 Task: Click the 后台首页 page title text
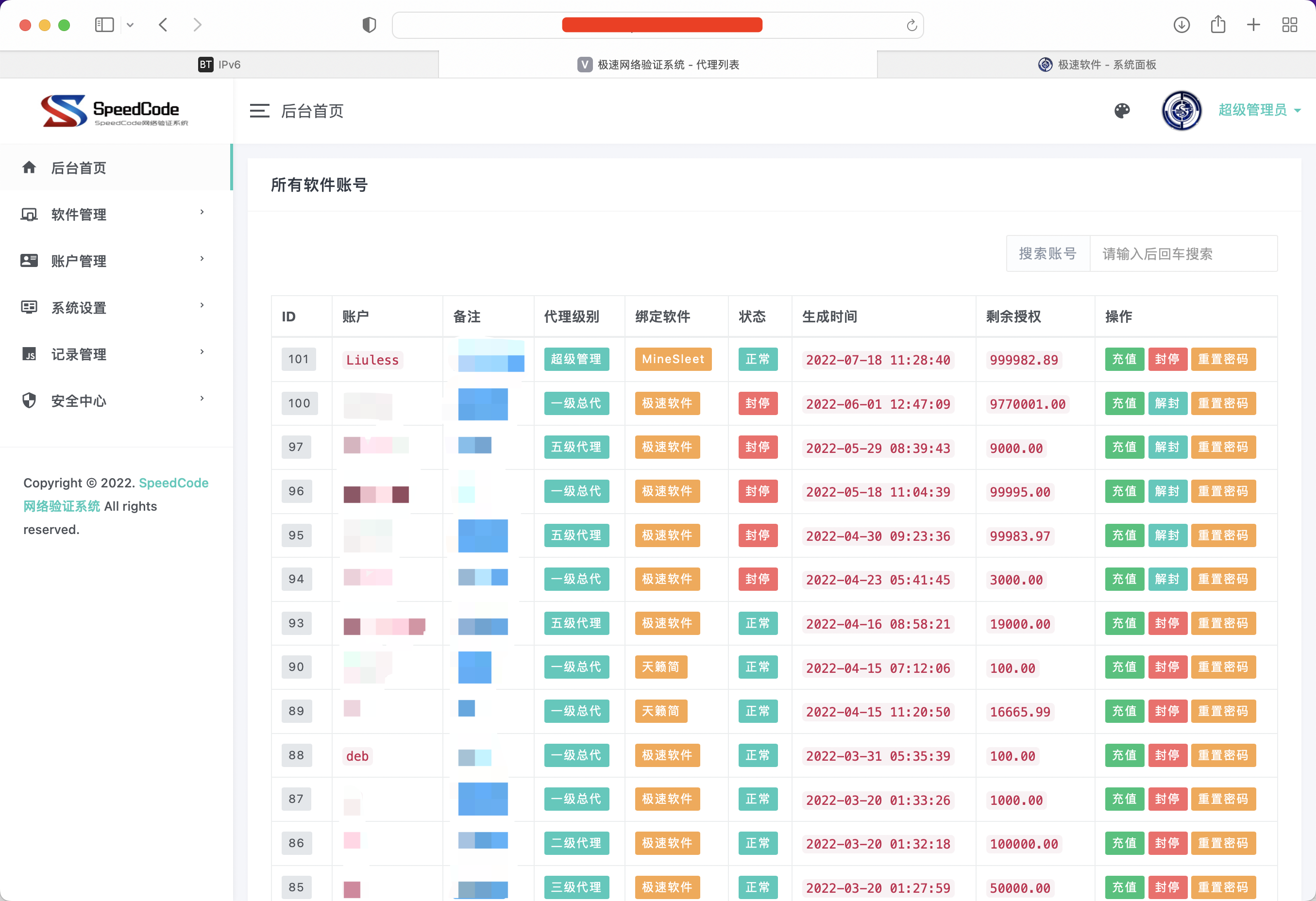coord(312,111)
